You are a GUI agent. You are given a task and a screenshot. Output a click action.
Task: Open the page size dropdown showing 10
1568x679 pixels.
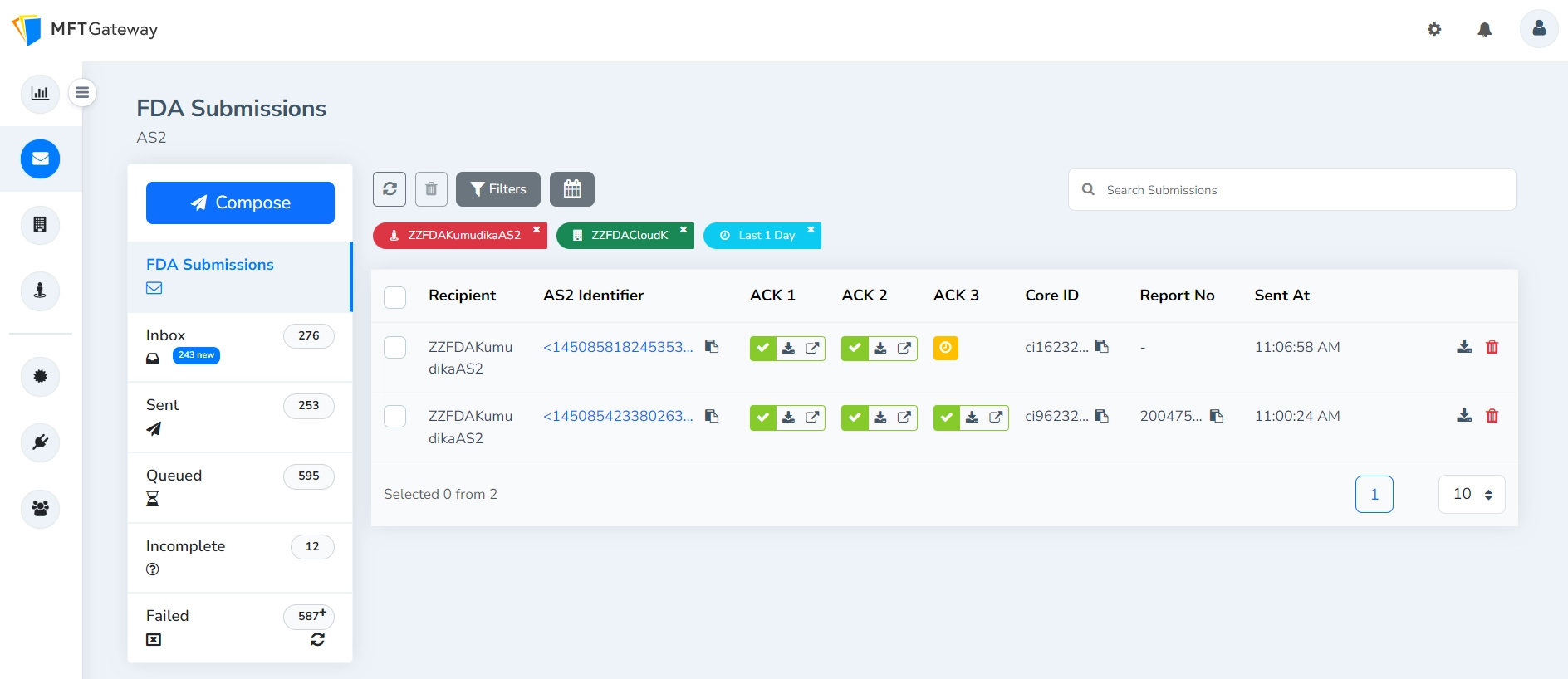[x=1471, y=495]
